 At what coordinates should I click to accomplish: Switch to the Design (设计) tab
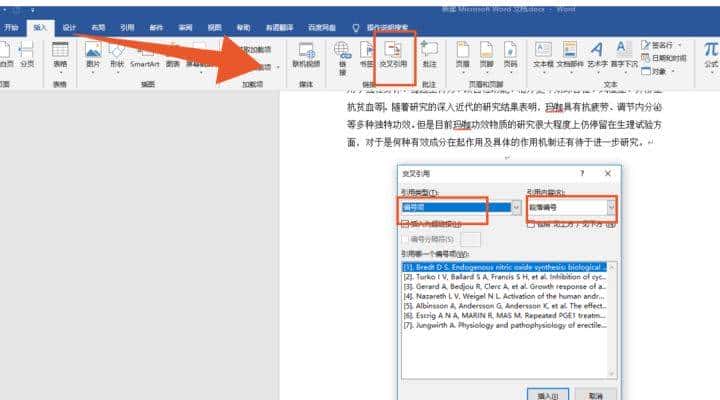(x=69, y=28)
